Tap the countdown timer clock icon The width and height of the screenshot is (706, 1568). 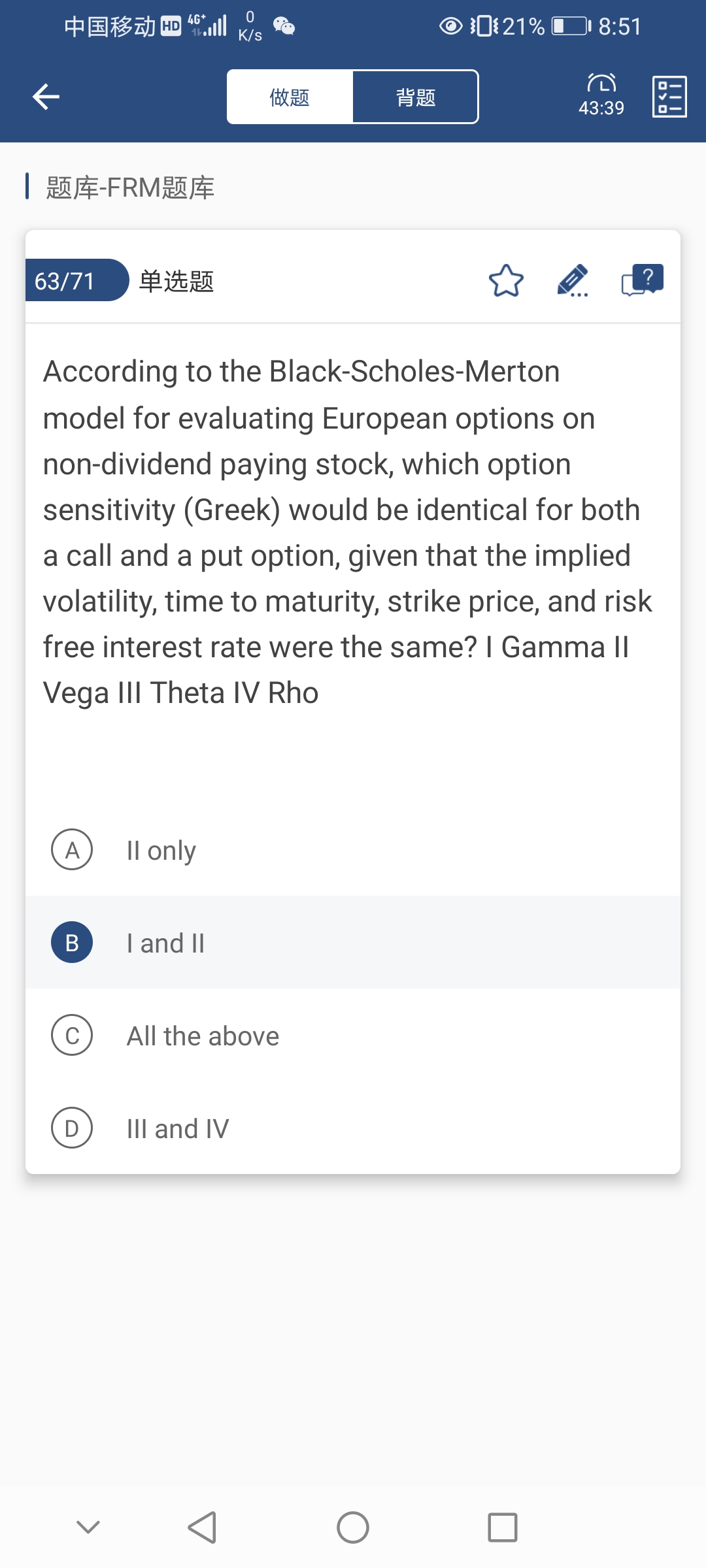[x=601, y=84]
